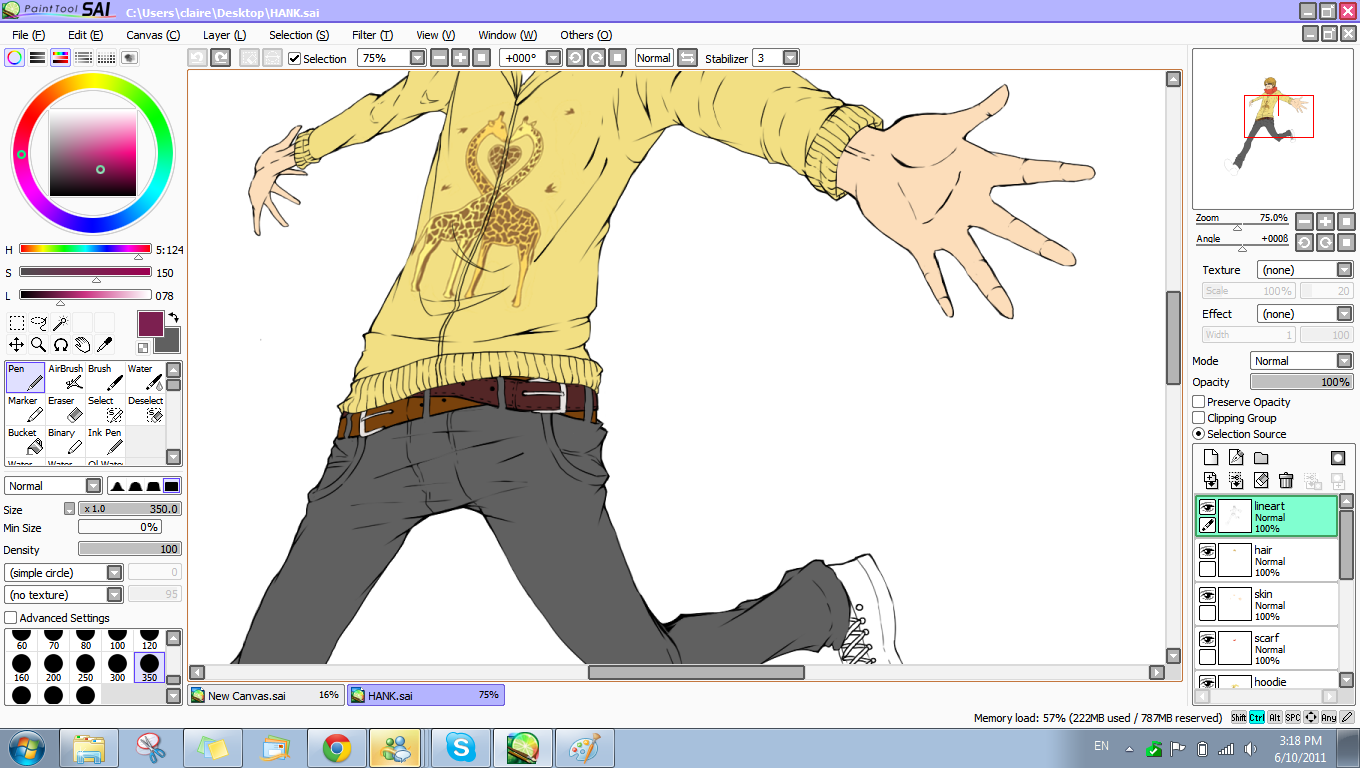Enable Clipping Group
1360x768 pixels.
[x=1198, y=418]
